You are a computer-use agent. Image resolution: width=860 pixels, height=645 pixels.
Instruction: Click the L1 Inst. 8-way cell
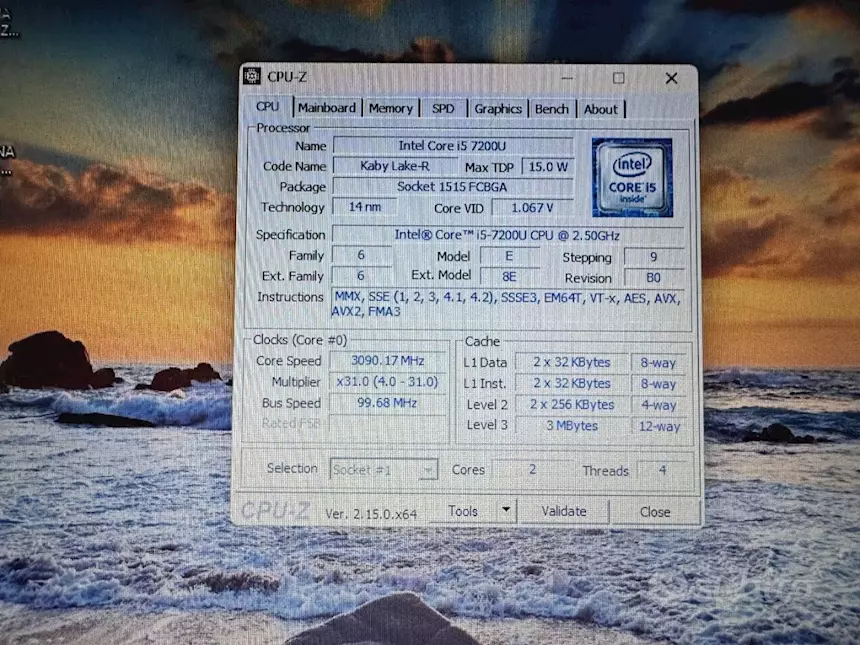[x=658, y=383]
